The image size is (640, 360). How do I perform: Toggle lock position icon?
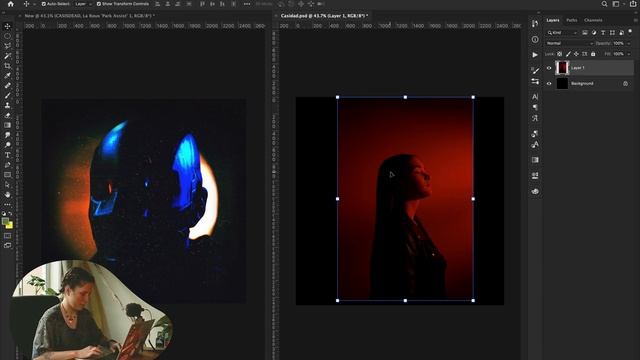pyautogui.click(x=576, y=54)
